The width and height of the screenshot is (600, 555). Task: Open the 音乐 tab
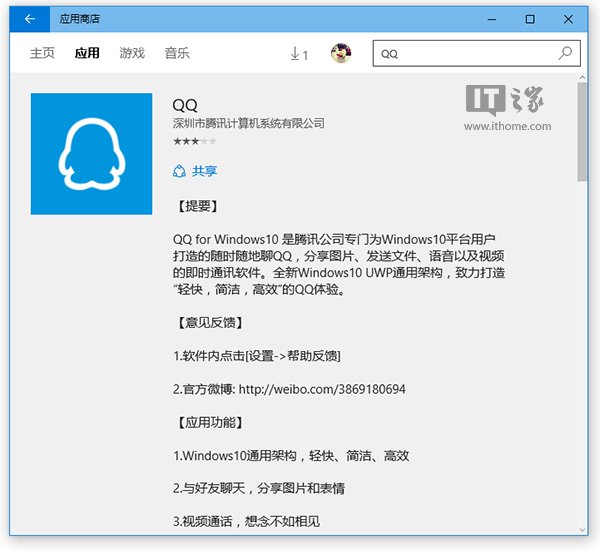point(177,53)
